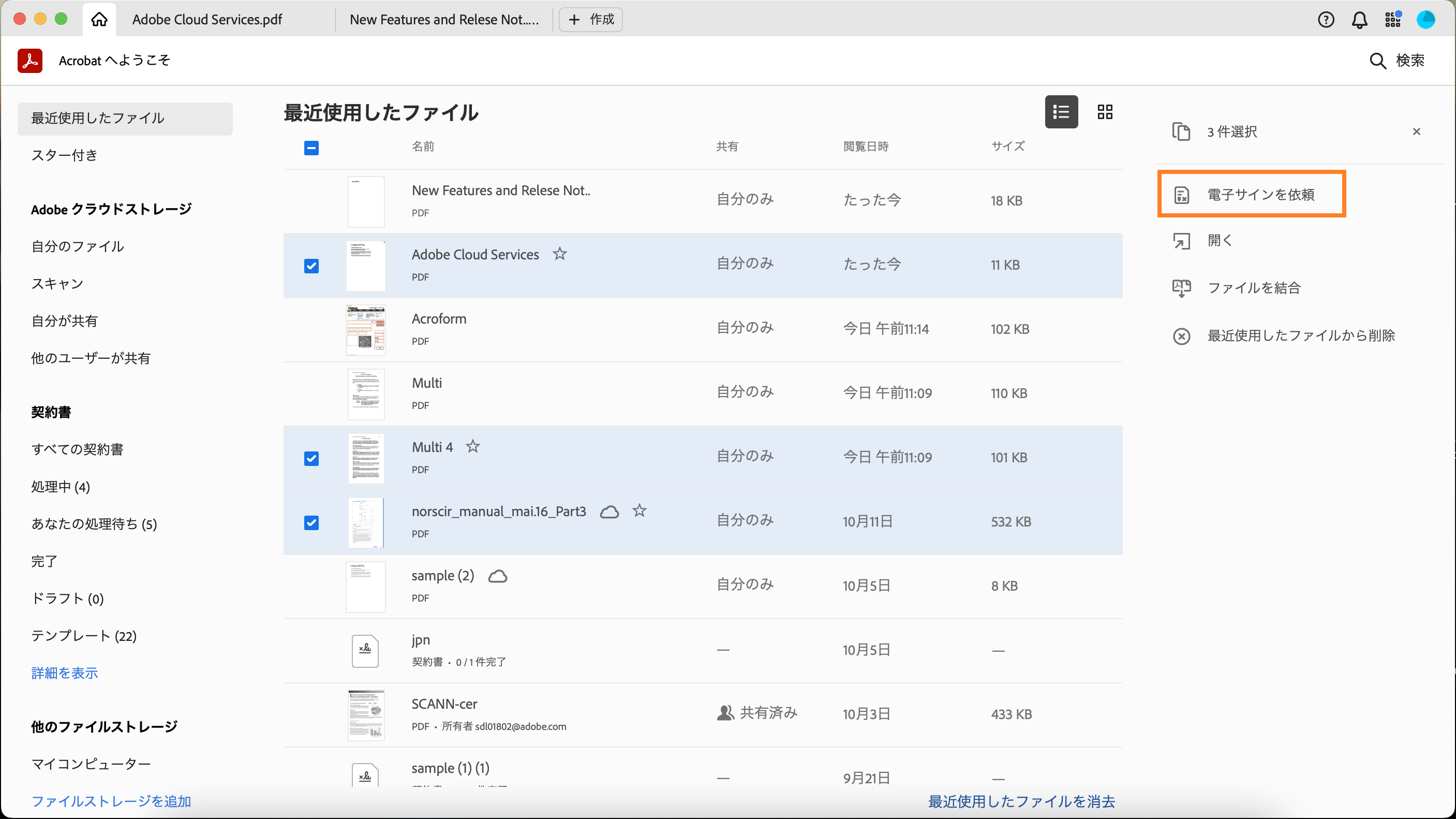
Task: Click 最近使用したファイルを消去 link
Action: tap(1021, 801)
